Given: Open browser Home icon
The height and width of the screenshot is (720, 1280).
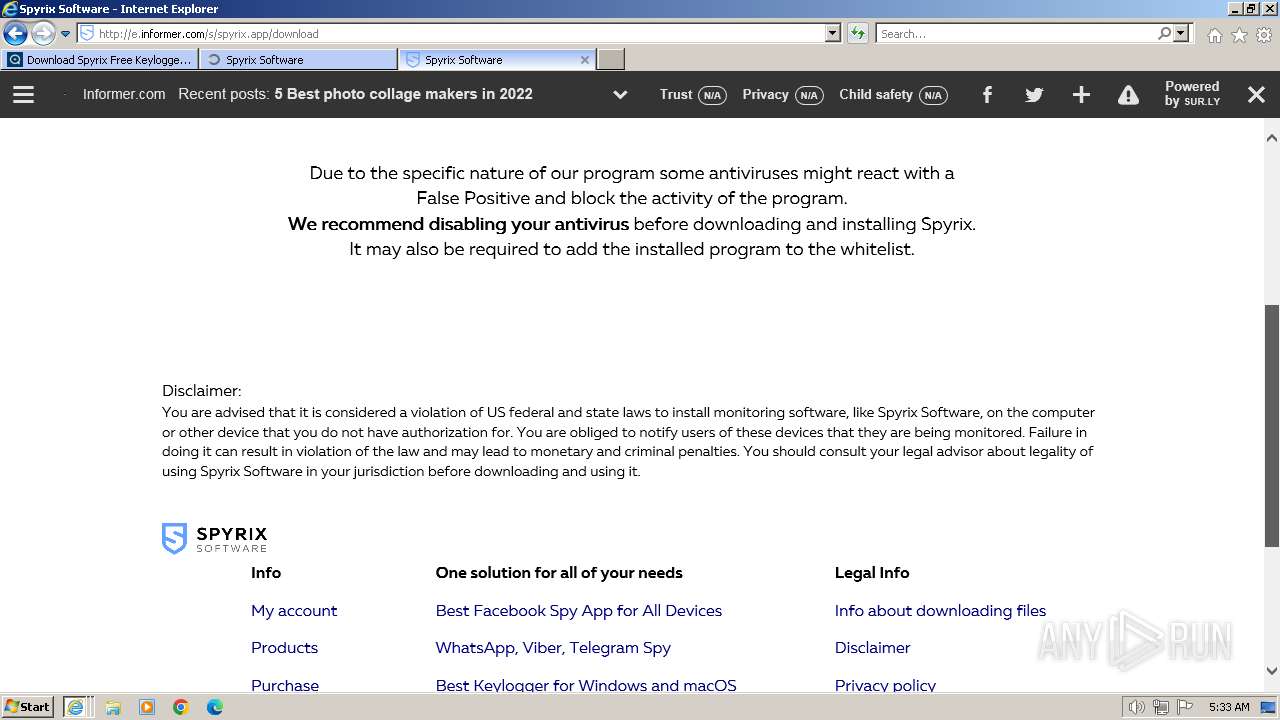Looking at the screenshot, I should [1214, 35].
